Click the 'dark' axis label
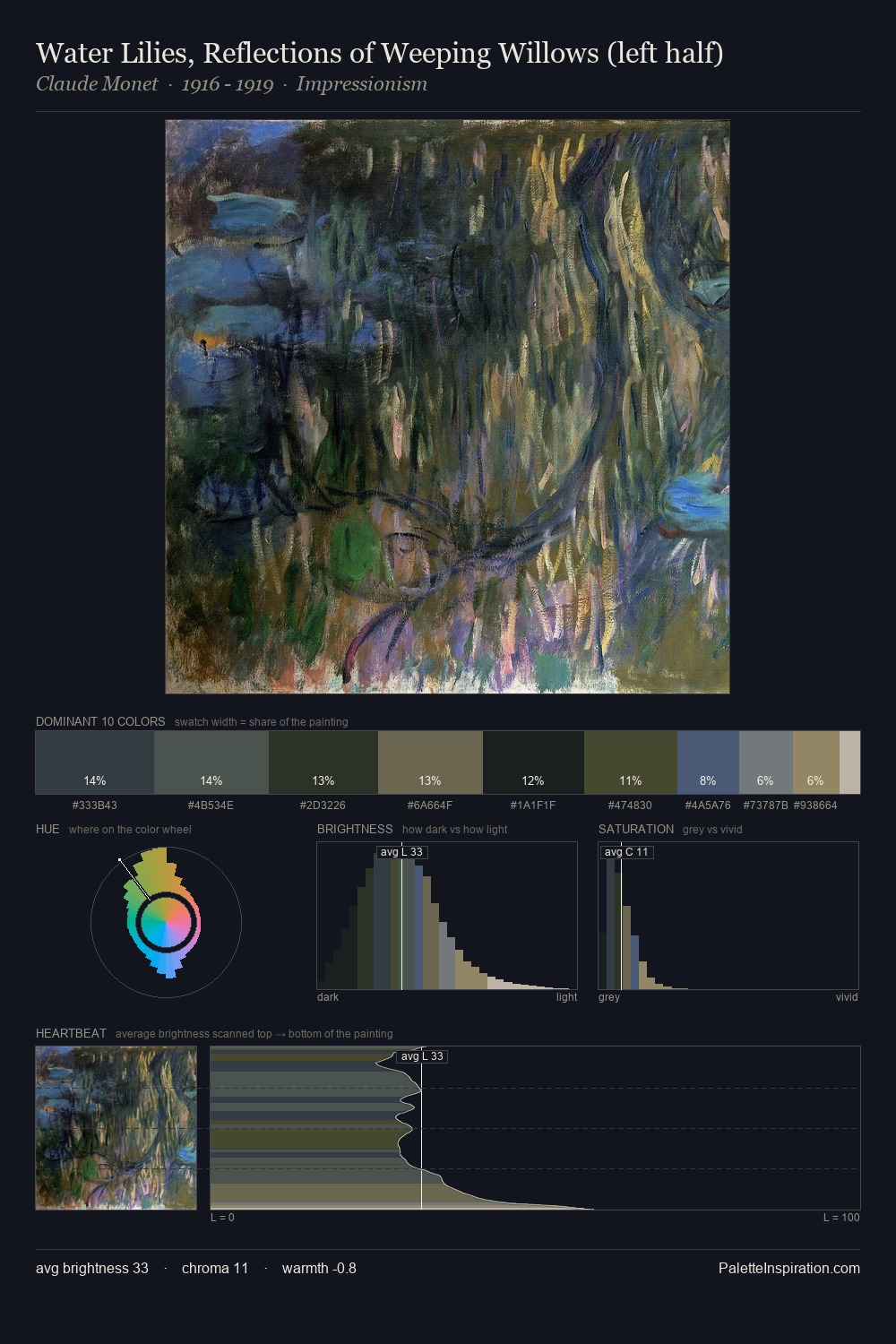 (328, 997)
